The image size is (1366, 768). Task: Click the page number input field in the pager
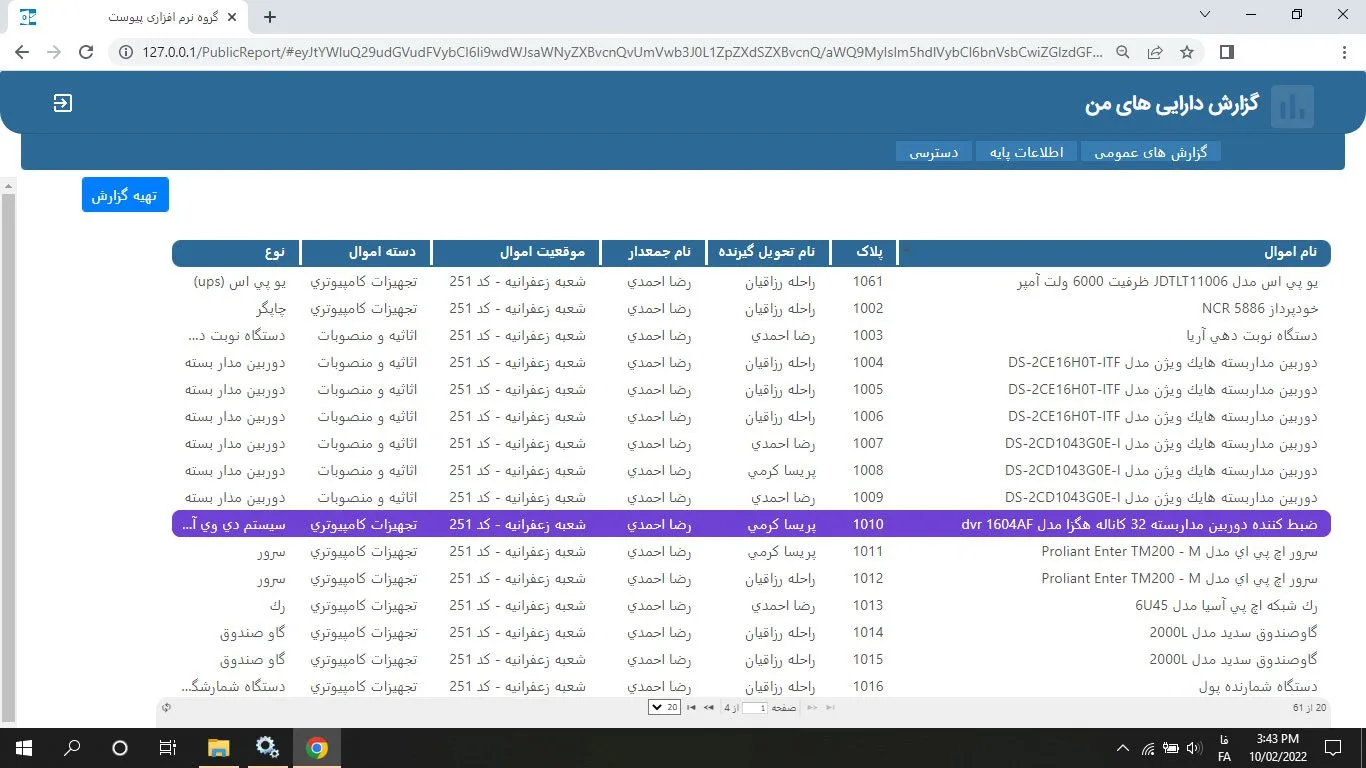(x=755, y=708)
